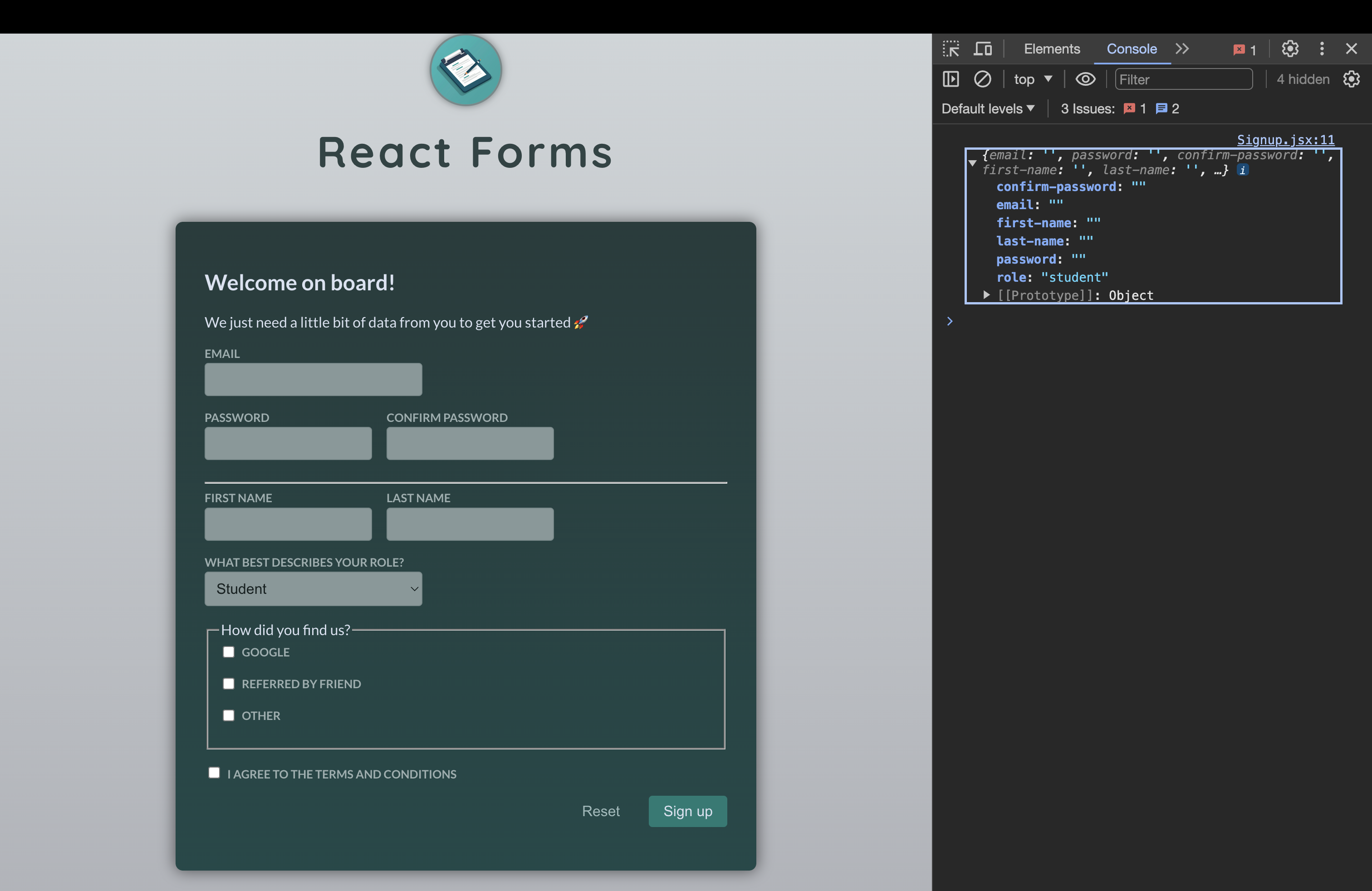Open the Student role dropdown
The height and width of the screenshot is (891, 1372).
point(313,588)
